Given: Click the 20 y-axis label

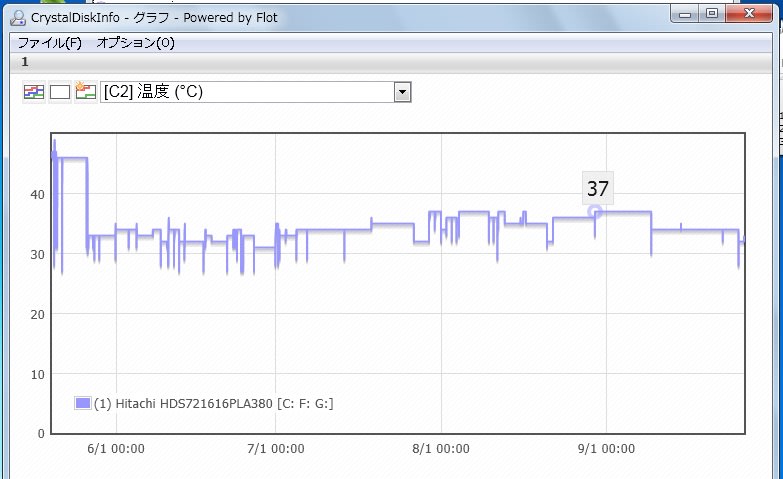Looking at the screenshot, I should click(x=37, y=315).
